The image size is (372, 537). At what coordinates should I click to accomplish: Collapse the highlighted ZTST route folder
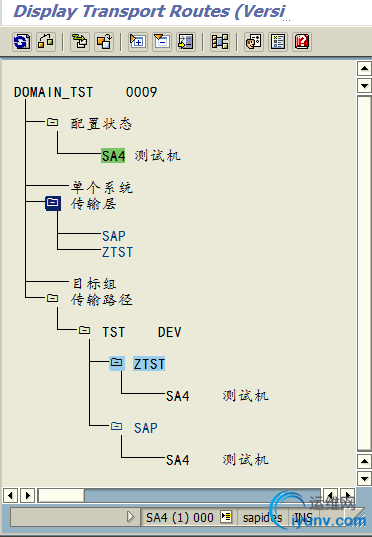[116, 363]
